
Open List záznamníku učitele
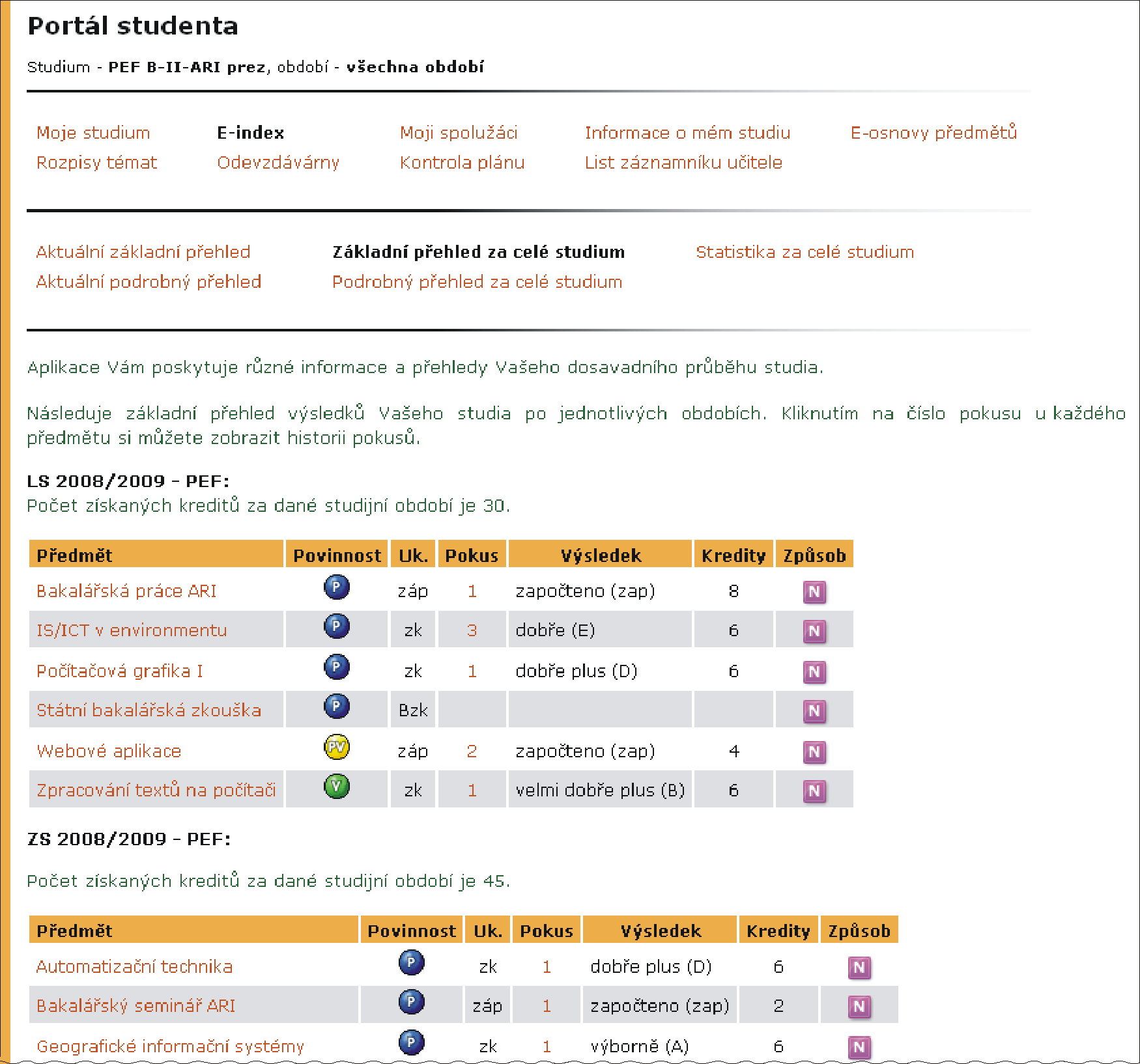pyautogui.click(x=683, y=163)
